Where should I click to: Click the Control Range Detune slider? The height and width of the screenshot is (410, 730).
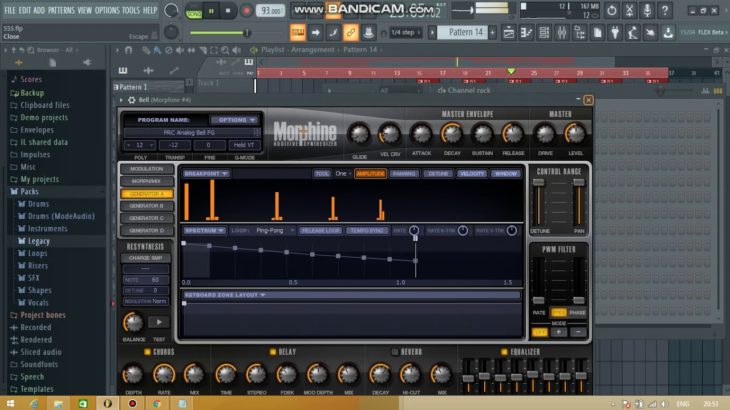click(539, 202)
